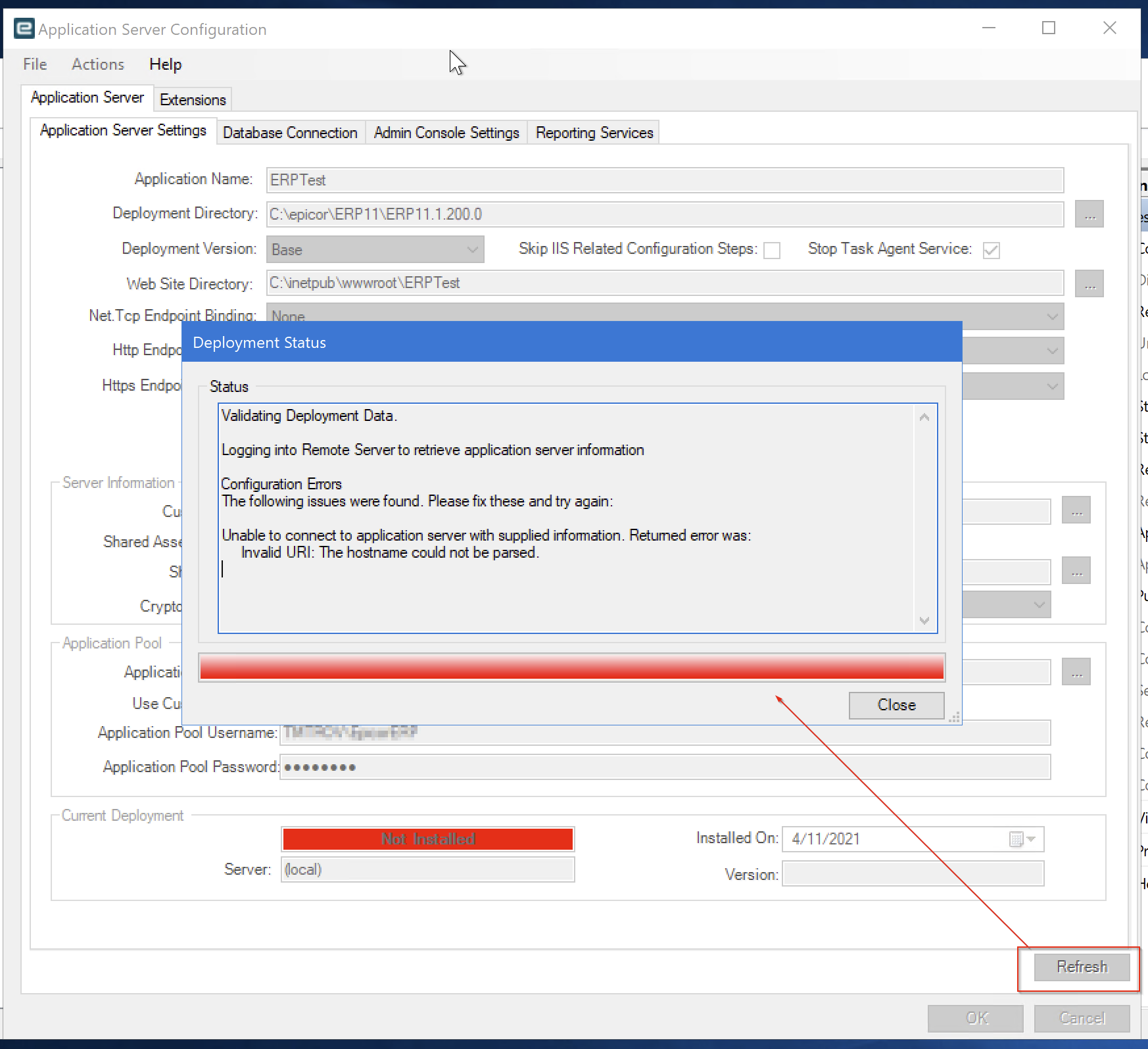The width and height of the screenshot is (1148, 1049).
Task: Select the Application Server tab
Action: [x=87, y=97]
